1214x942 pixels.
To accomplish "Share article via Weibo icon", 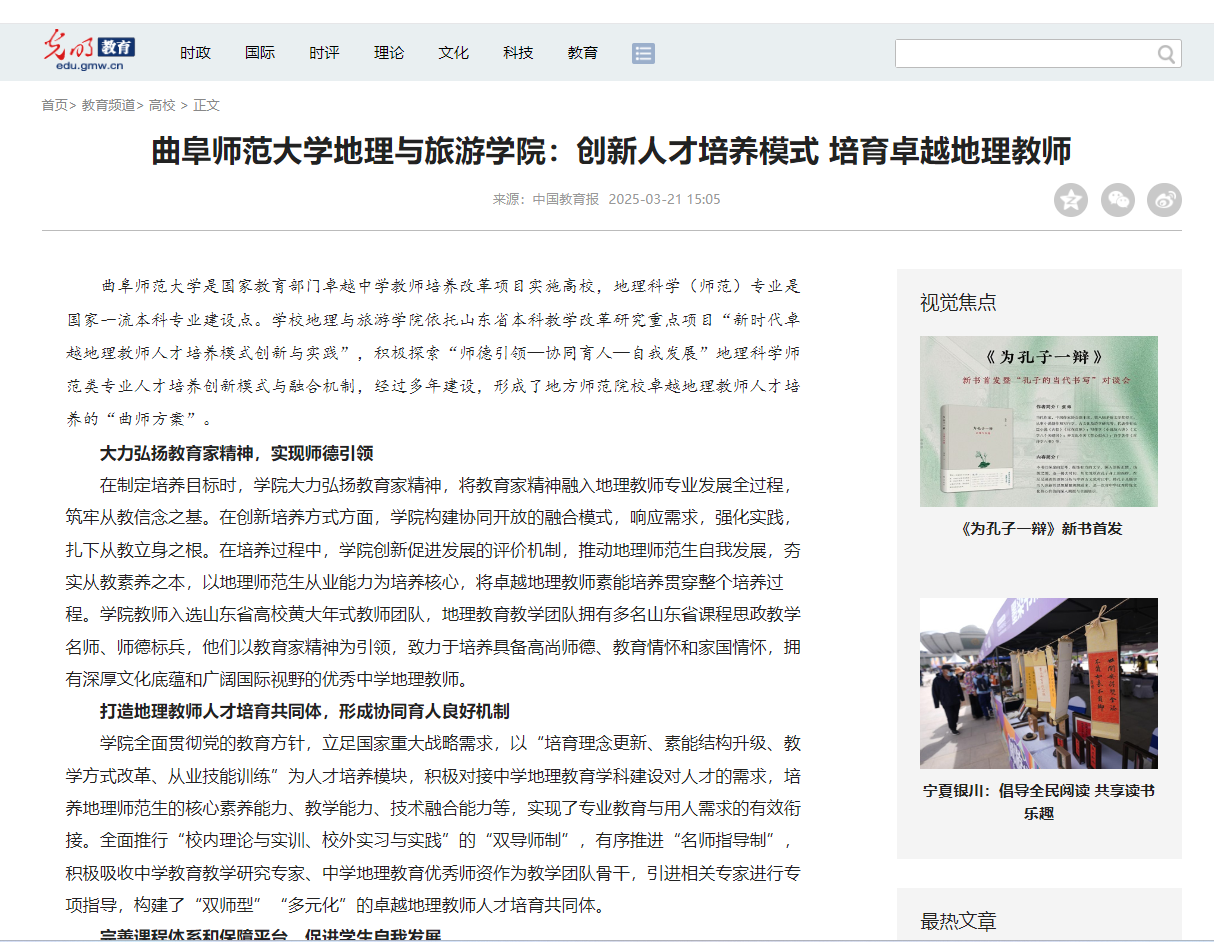I will [x=1164, y=200].
